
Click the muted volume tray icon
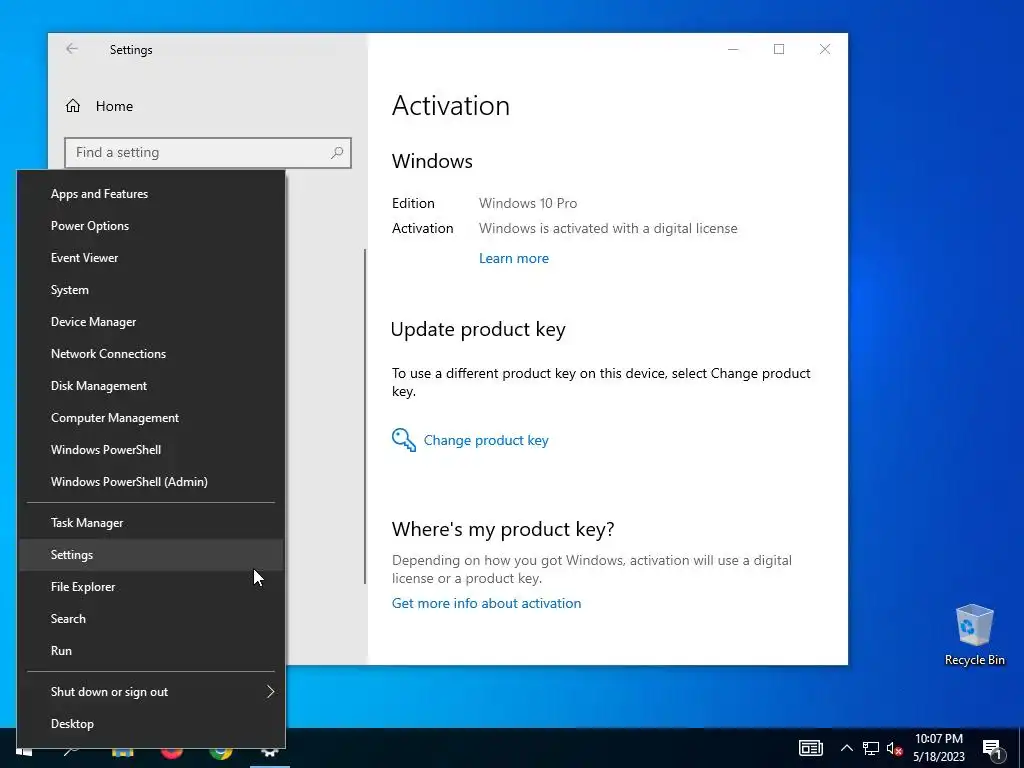tap(895, 748)
